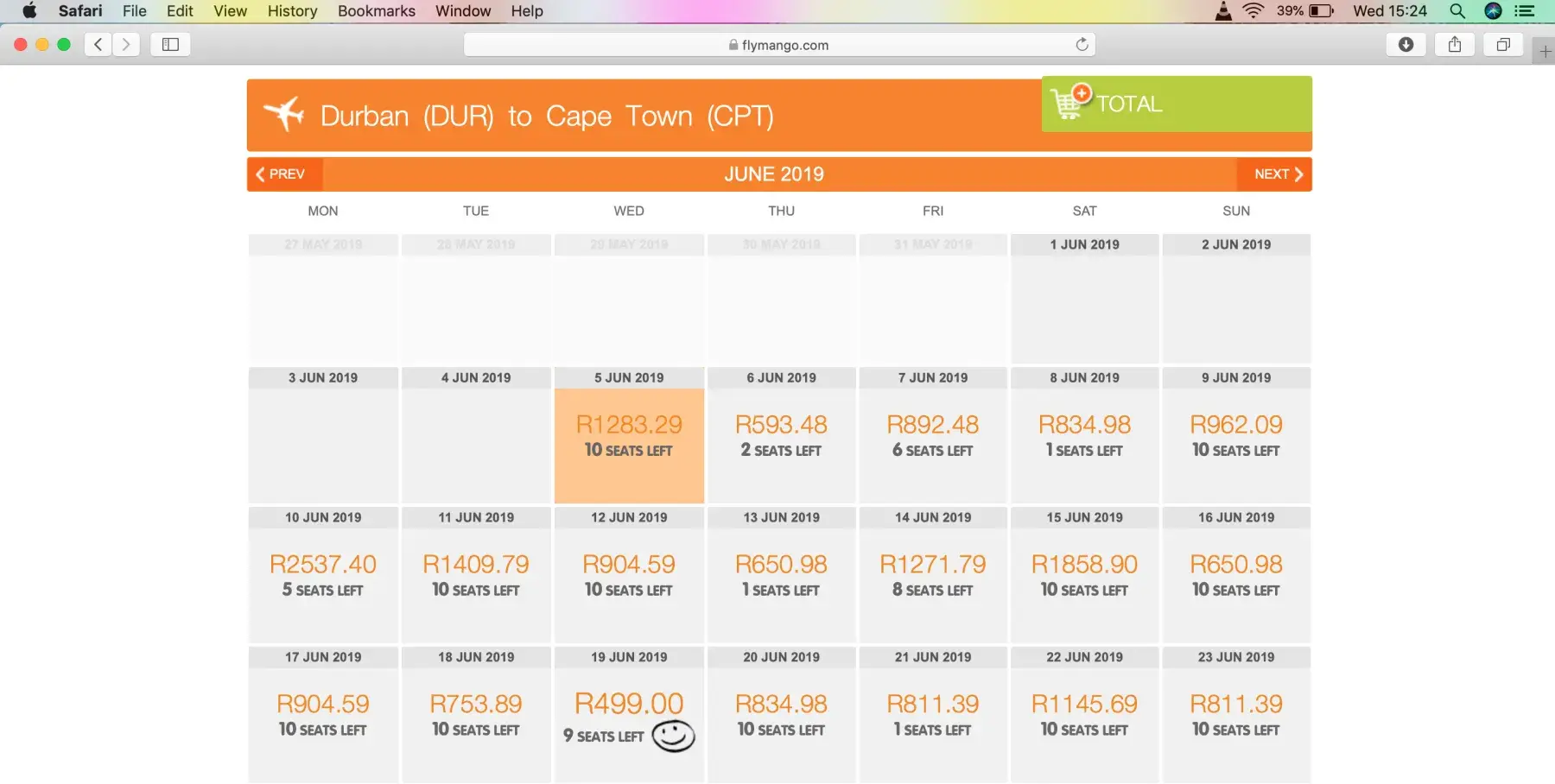Click the airplane icon in route header
The image size is (1555, 784).
(x=284, y=114)
